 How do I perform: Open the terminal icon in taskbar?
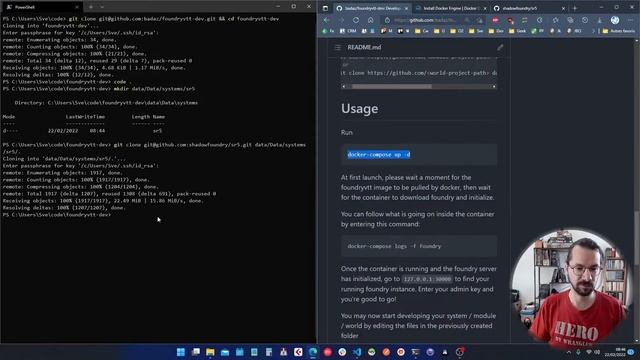coord(416,352)
